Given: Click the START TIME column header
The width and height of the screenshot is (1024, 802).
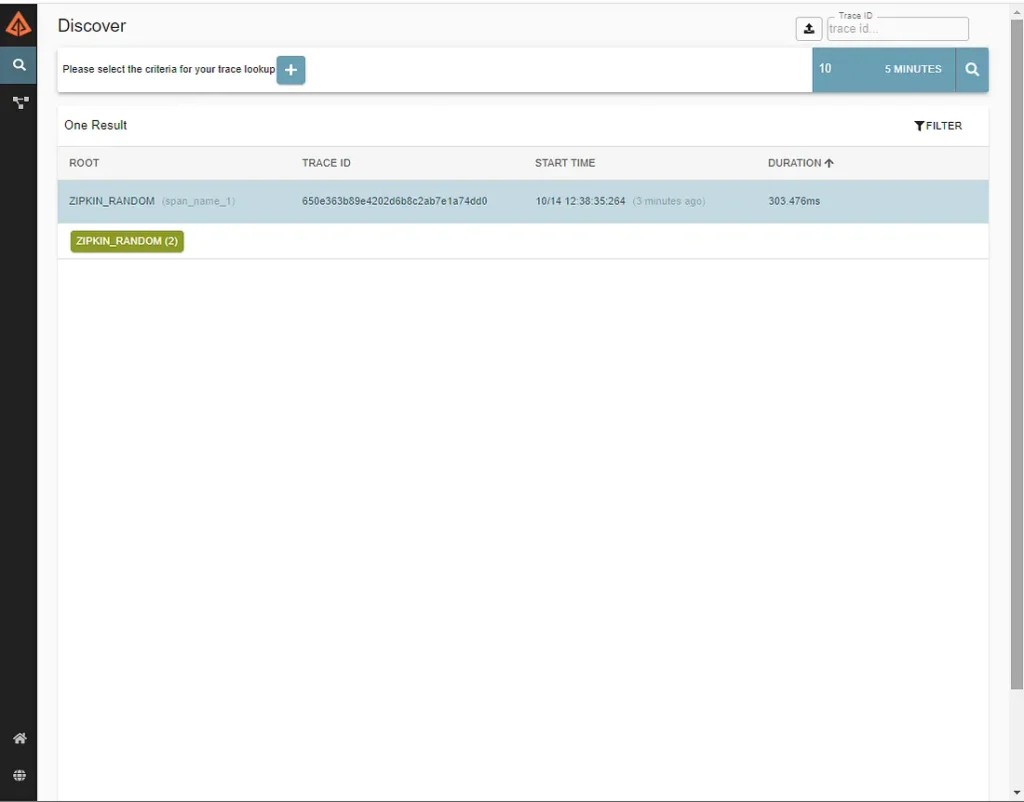Looking at the screenshot, I should 565,163.
